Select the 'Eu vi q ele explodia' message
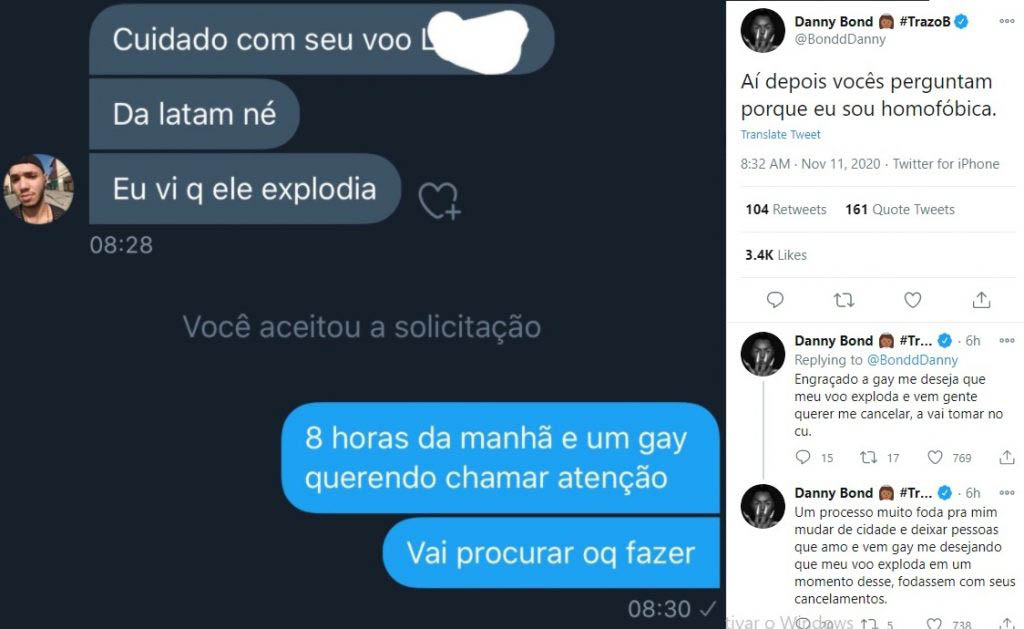1024x629 pixels. coord(245,189)
